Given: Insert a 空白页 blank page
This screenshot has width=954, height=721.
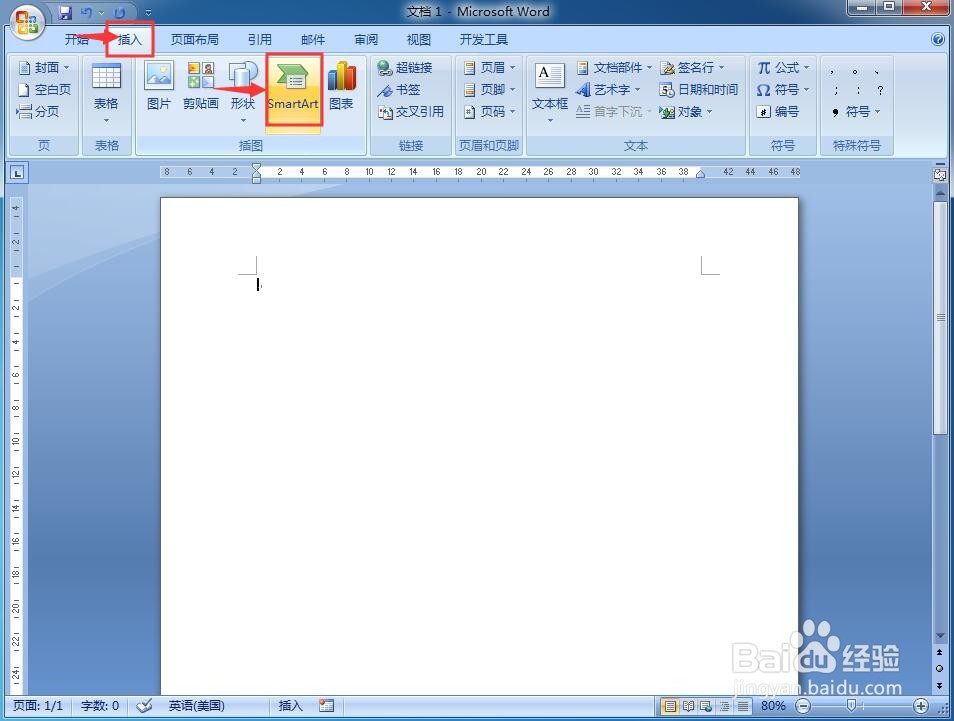Looking at the screenshot, I should click(44, 89).
